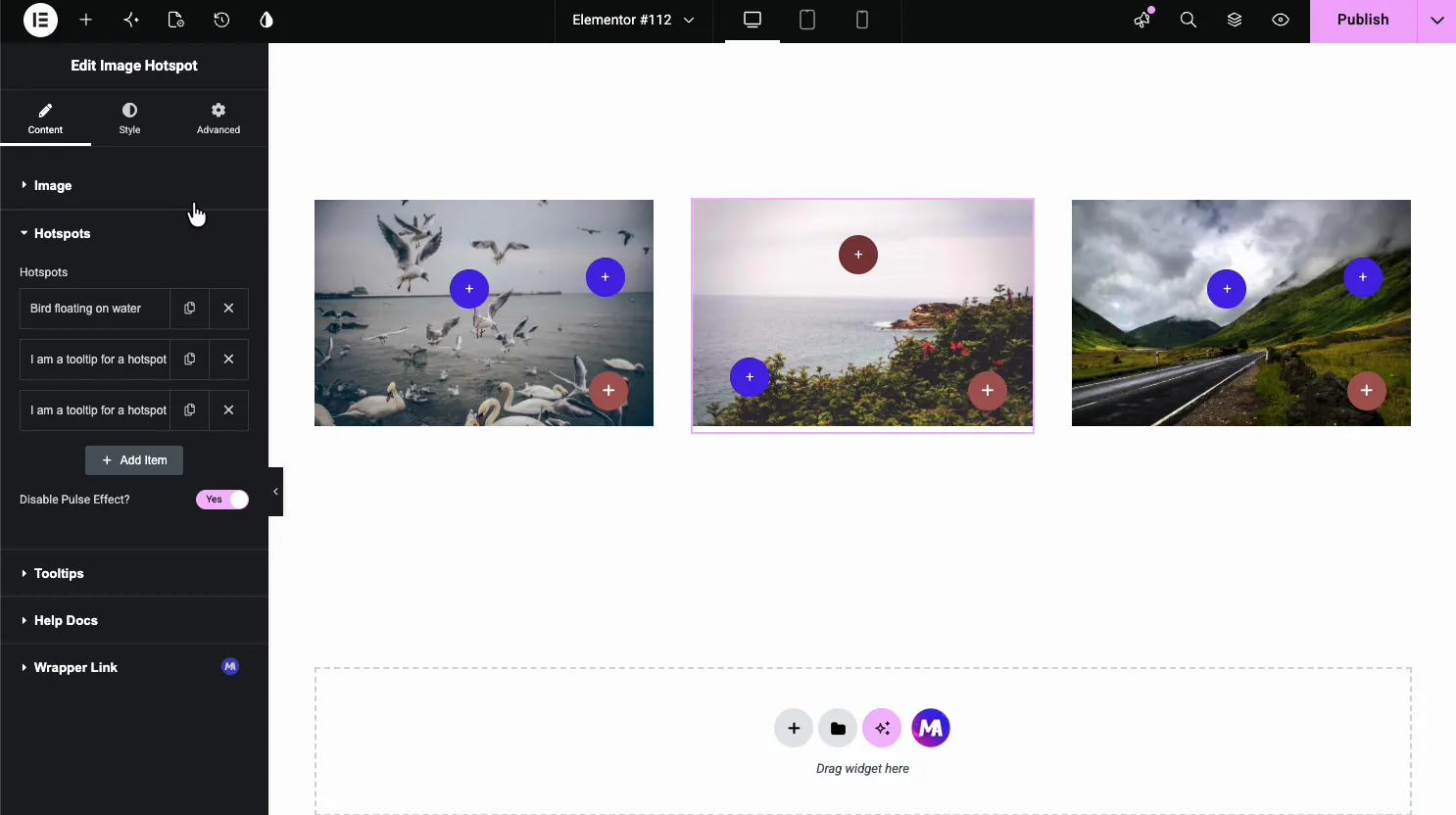
Task: Switch to the Style tab
Action: 129,119
